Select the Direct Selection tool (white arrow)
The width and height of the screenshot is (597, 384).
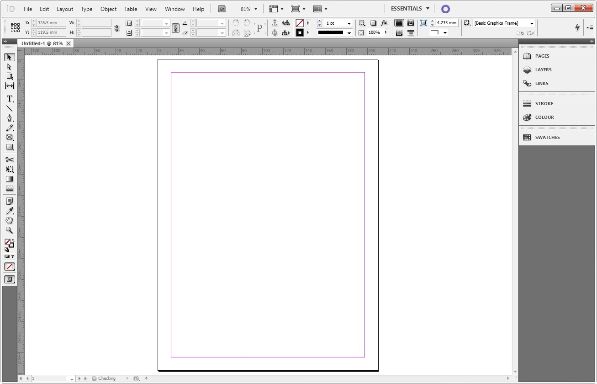point(9,67)
